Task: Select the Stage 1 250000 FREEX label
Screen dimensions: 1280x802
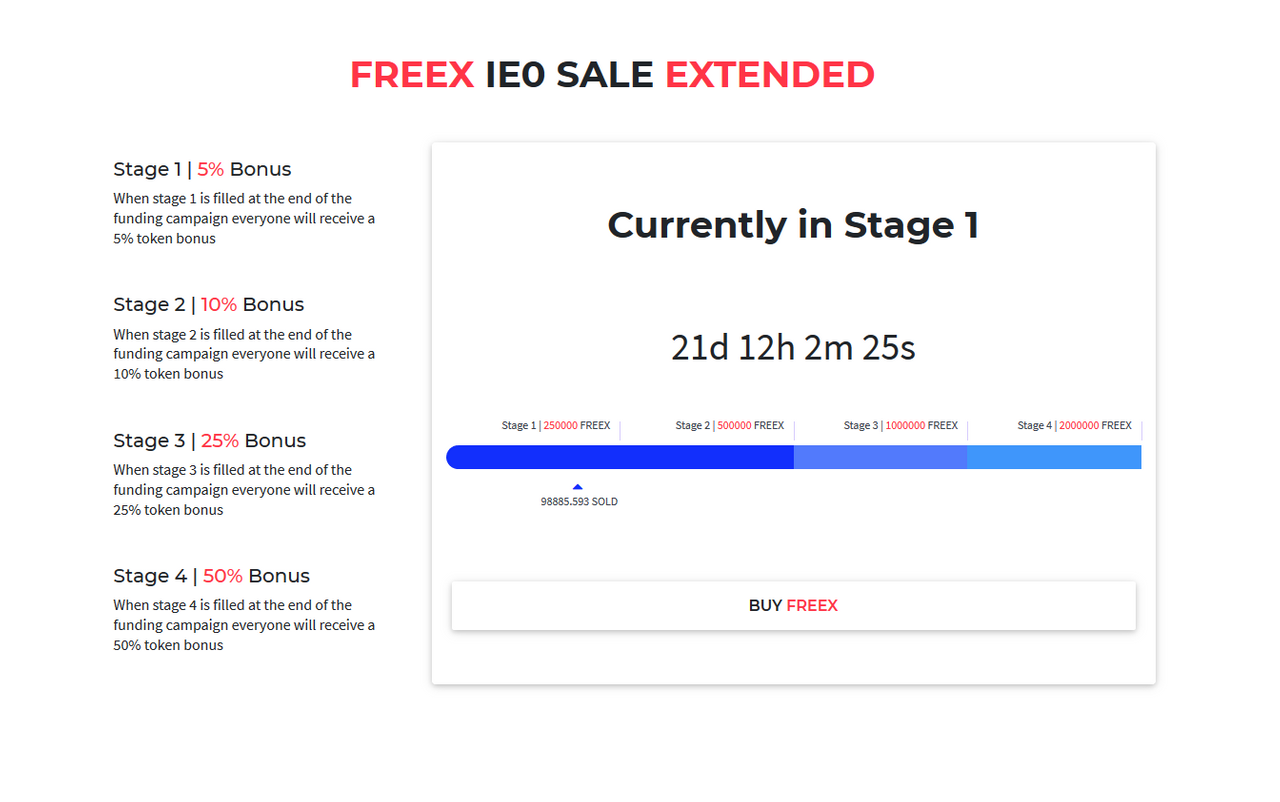Action: click(x=556, y=426)
